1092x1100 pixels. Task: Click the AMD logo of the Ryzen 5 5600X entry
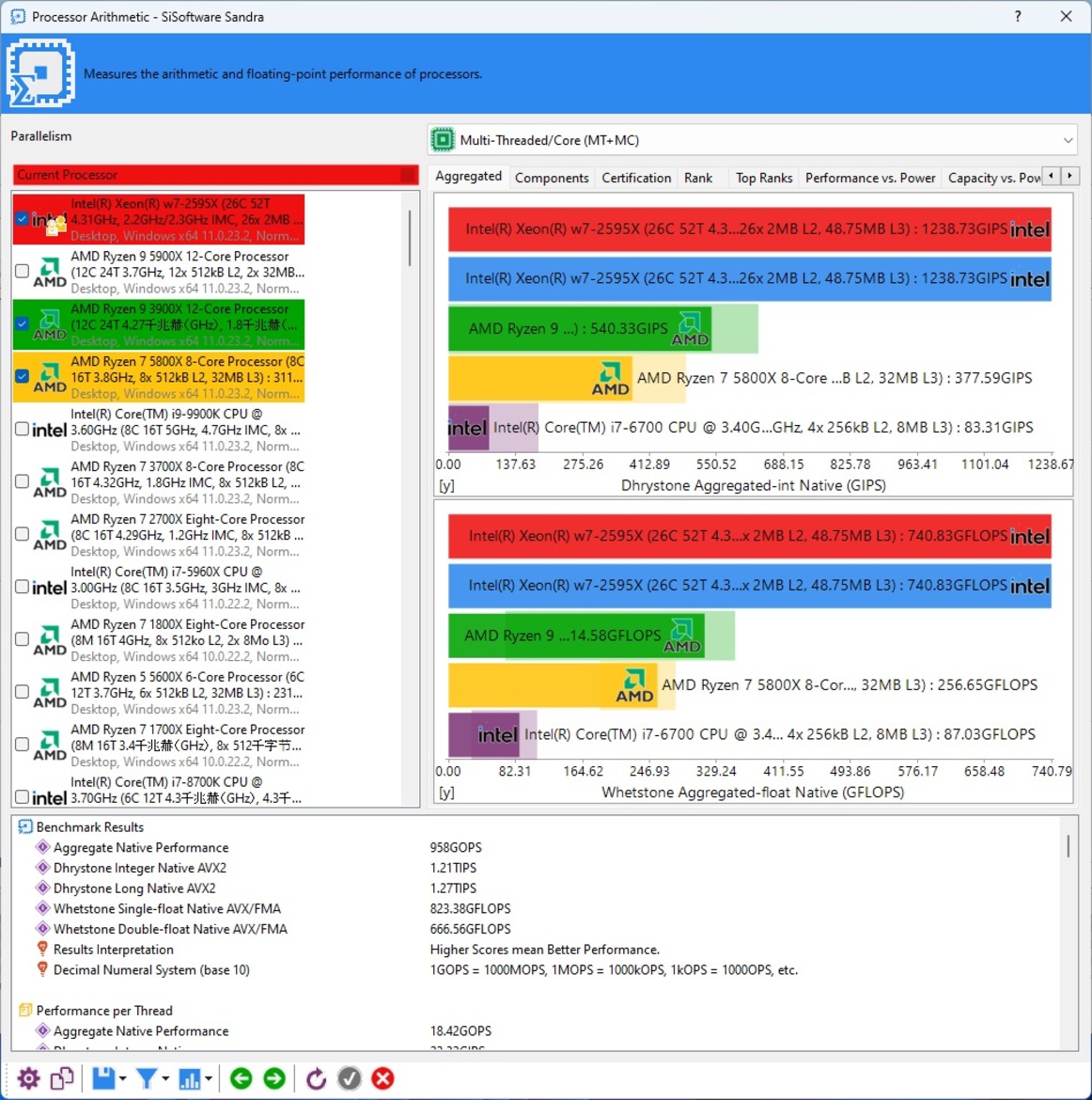(50, 693)
